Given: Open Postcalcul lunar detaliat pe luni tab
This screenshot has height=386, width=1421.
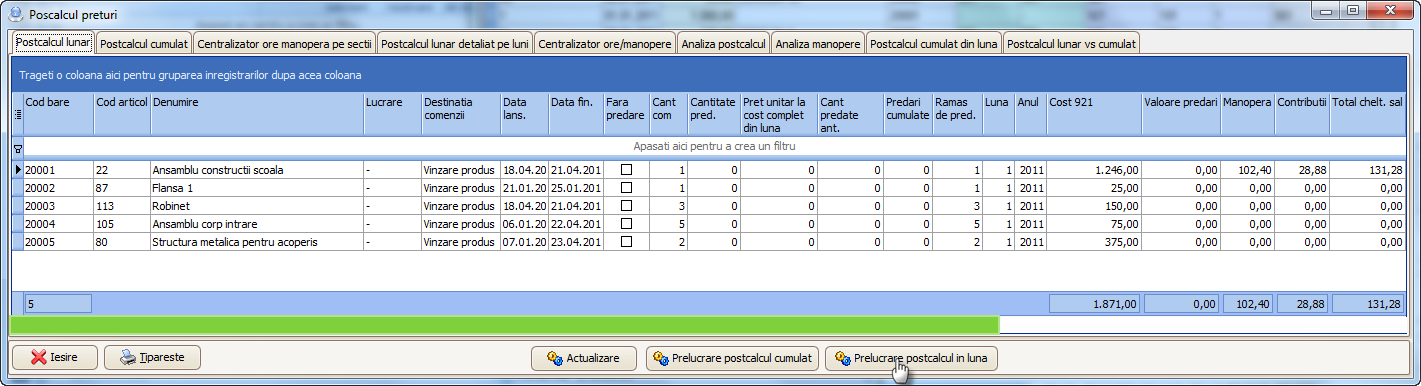Looking at the screenshot, I should pyautogui.click(x=455, y=44).
